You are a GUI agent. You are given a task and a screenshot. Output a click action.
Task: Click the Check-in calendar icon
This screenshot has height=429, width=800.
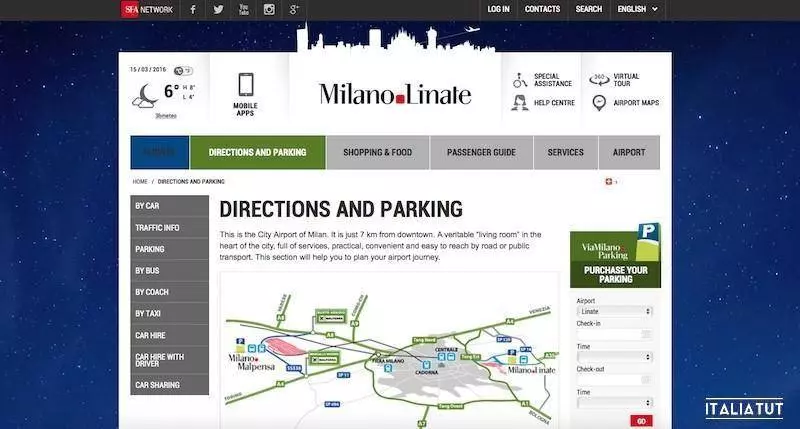tap(646, 334)
